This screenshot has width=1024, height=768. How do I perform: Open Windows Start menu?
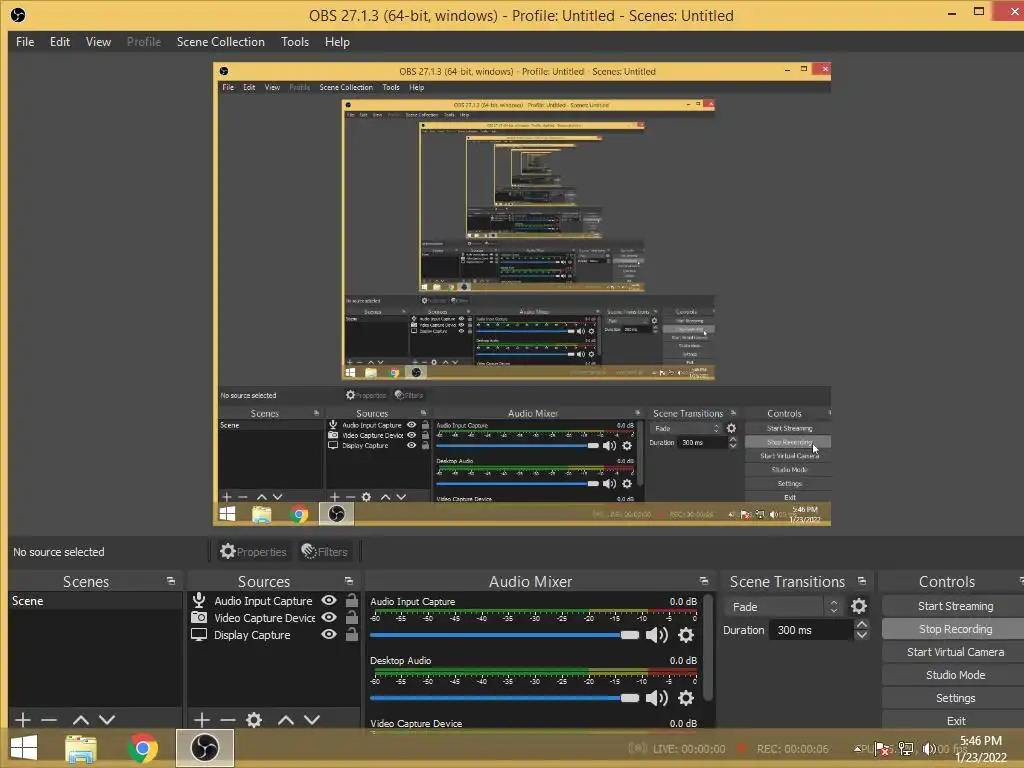24,748
